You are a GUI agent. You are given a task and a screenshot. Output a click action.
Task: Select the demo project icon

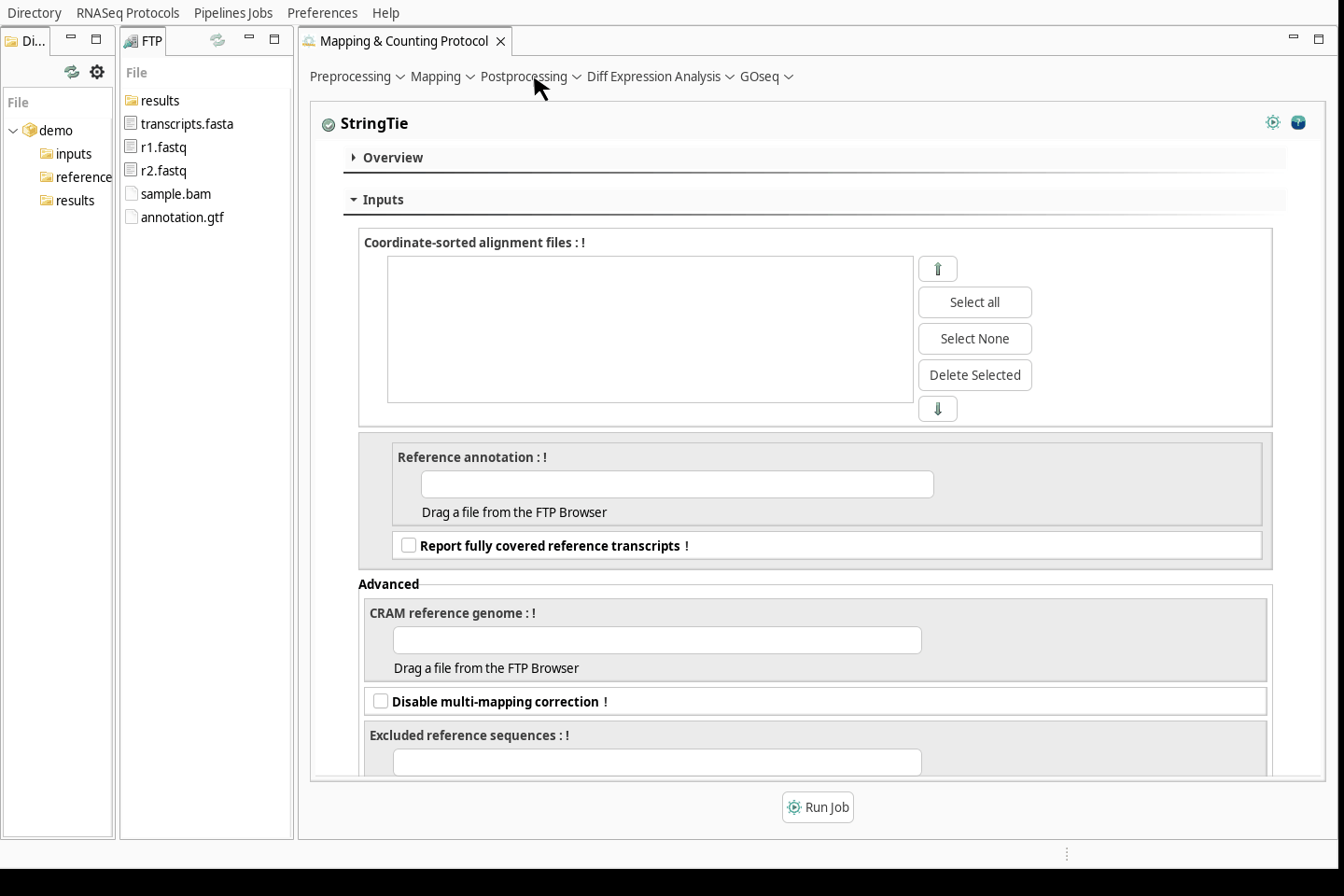pyautogui.click(x=30, y=131)
